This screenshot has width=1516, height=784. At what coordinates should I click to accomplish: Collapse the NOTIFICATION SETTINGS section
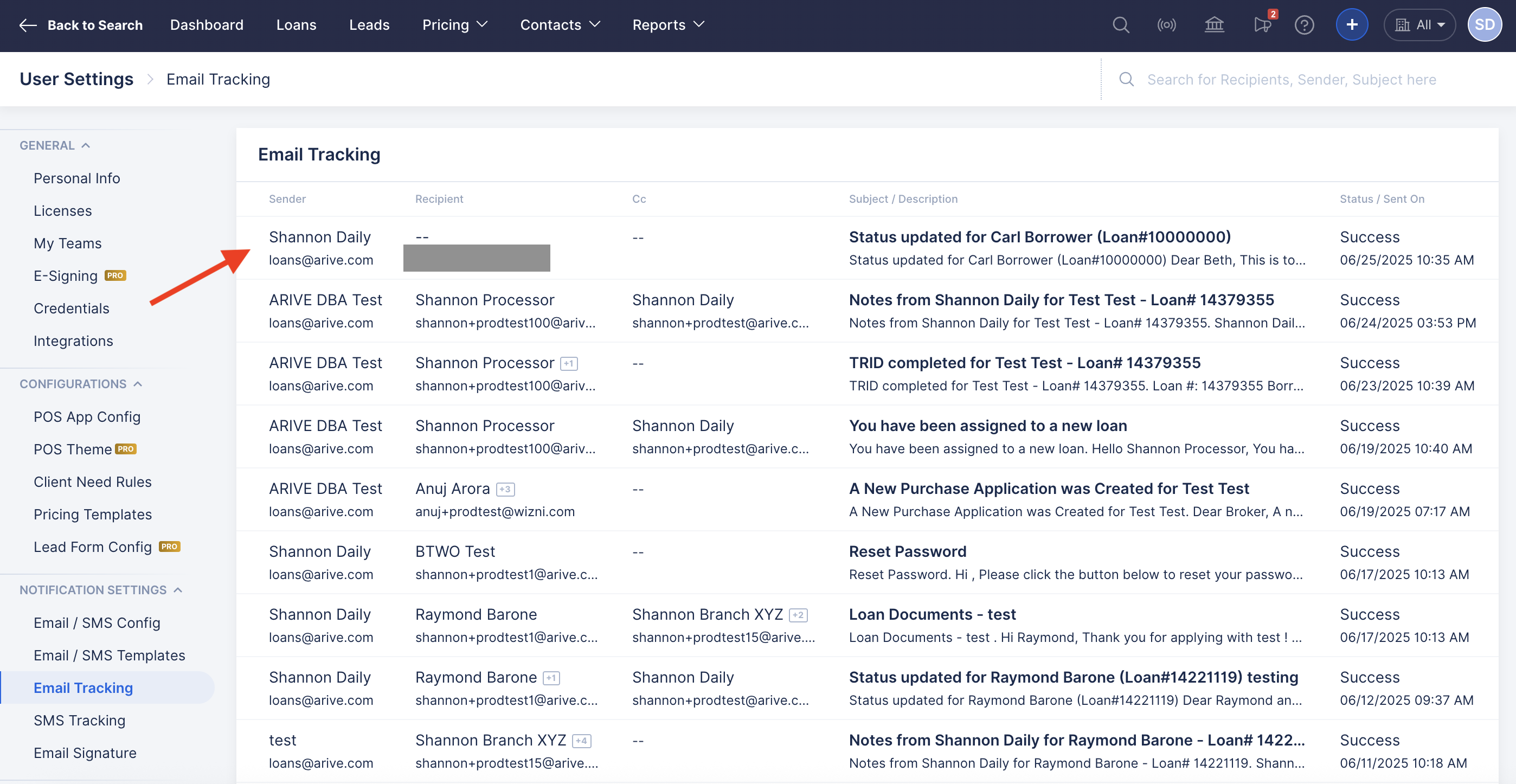[x=178, y=590]
